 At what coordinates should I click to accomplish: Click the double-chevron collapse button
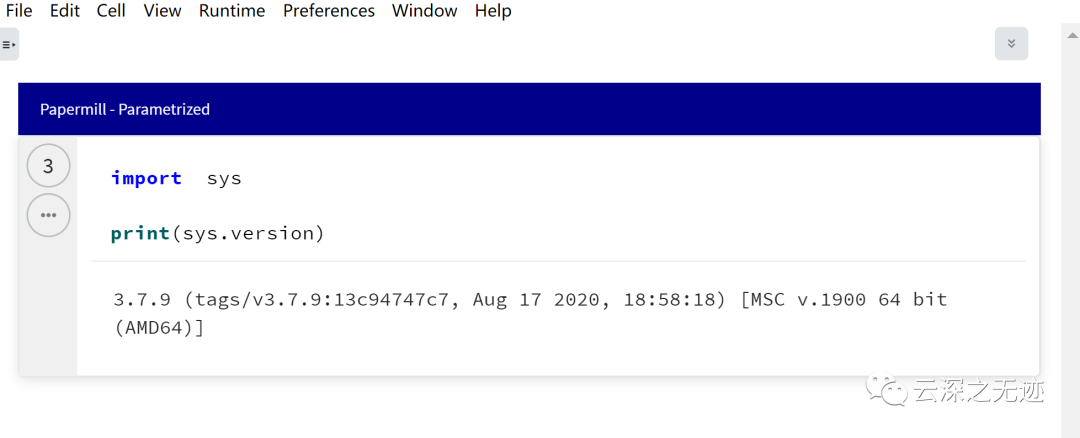[1011, 44]
